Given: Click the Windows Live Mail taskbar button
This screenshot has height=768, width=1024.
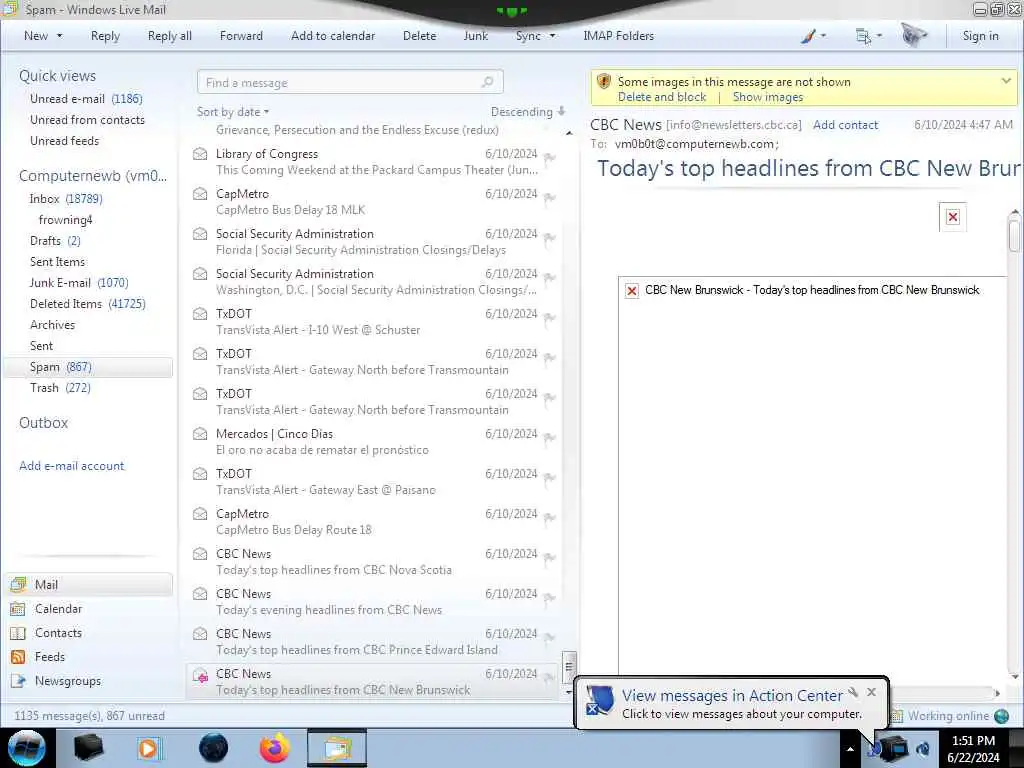Looking at the screenshot, I should (337, 748).
